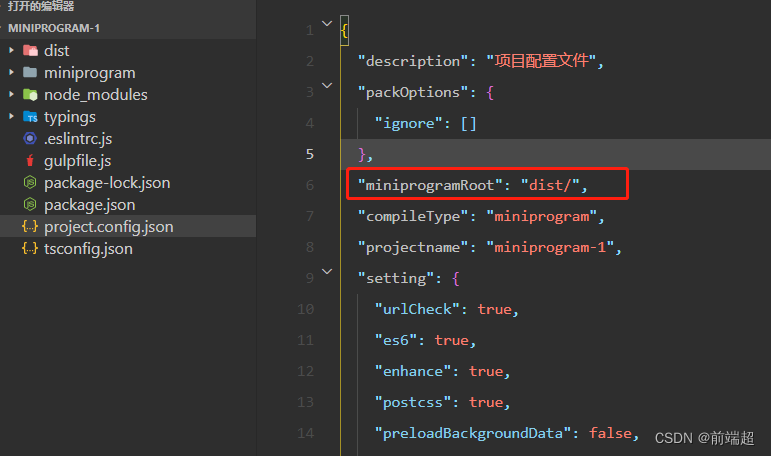
Task: Click the "projectname" key
Action: [x=413, y=247]
